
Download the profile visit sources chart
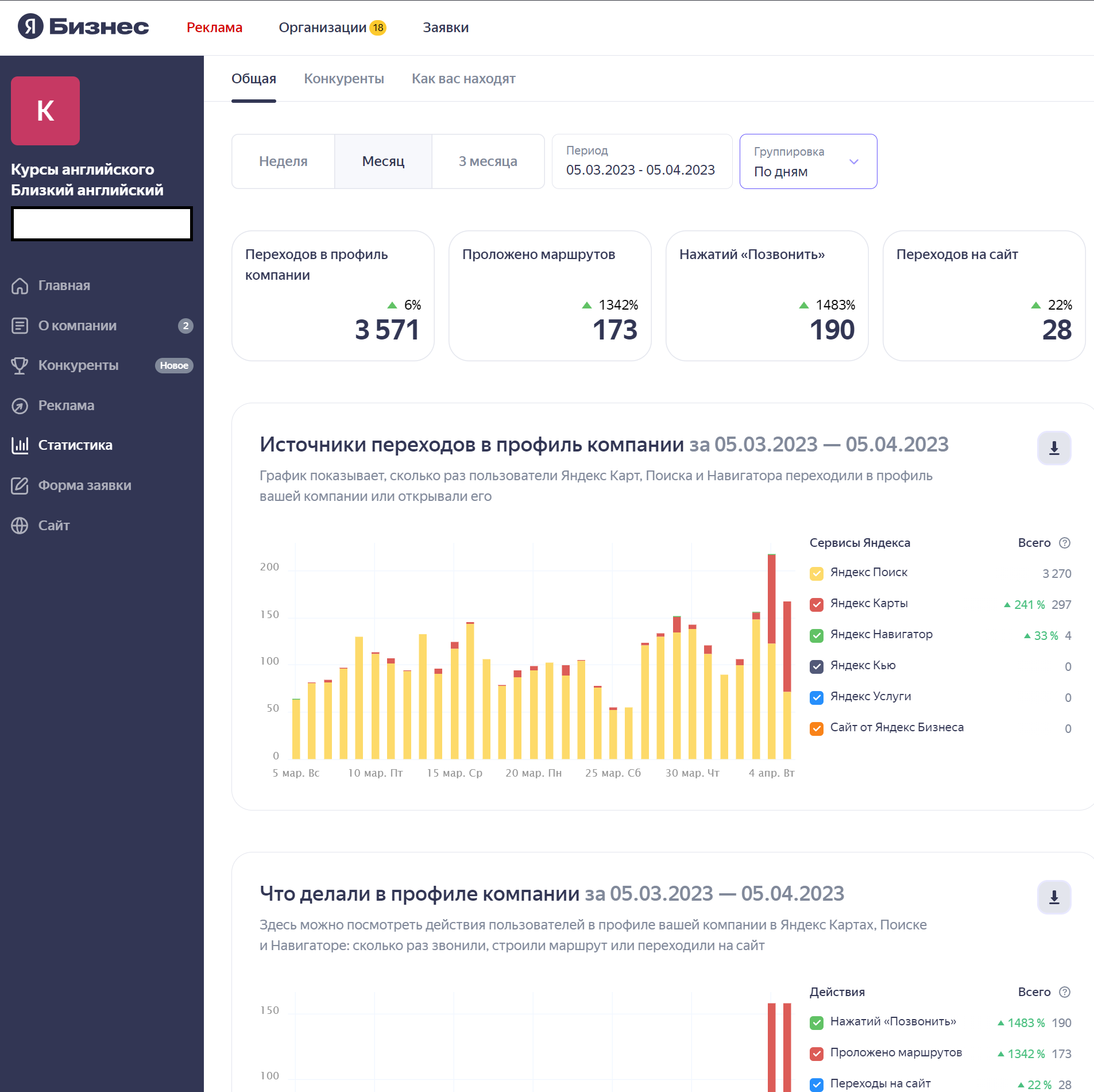(1054, 448)
